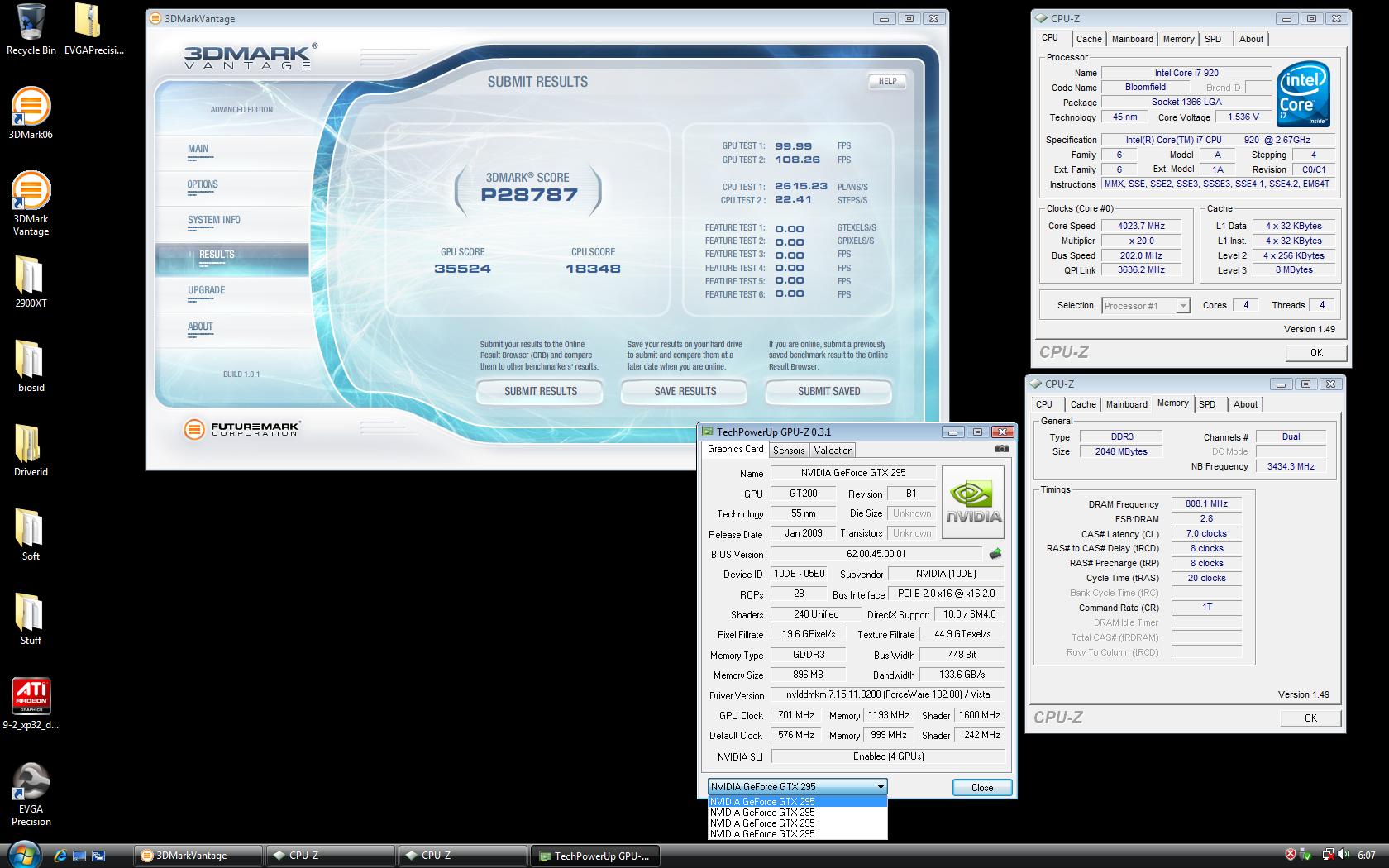Click the Intel Core i7 logo in CPU-Z
Screen dimensions: 1389x868
(1303, 94)
